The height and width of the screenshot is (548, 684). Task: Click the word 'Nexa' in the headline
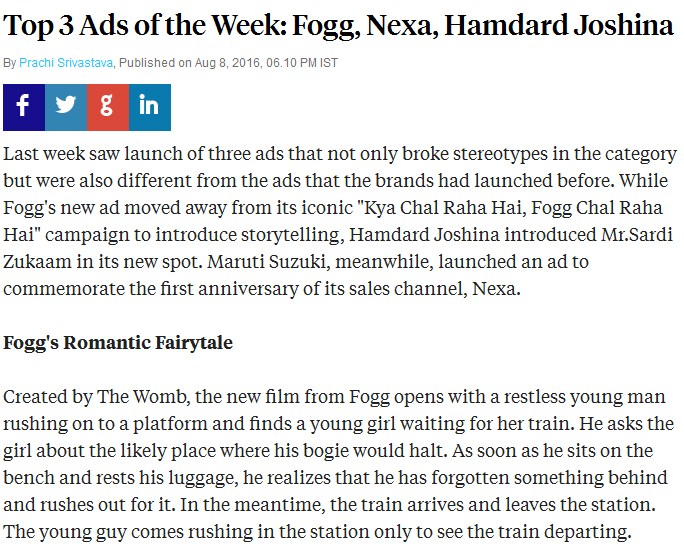(401, 25)
